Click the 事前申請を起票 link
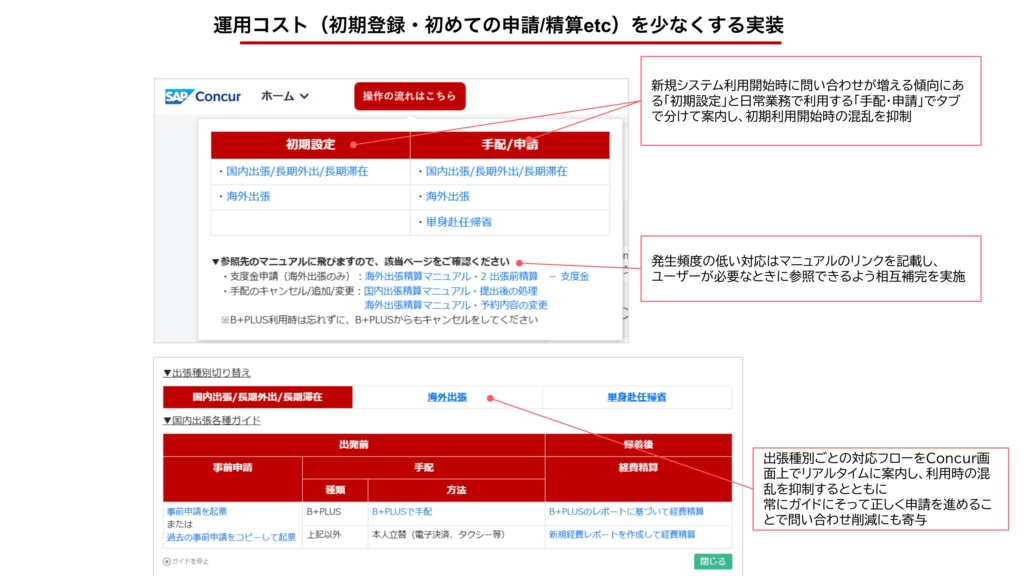The height and width of the screenshot is (576, 1024). tap(197, 511)
